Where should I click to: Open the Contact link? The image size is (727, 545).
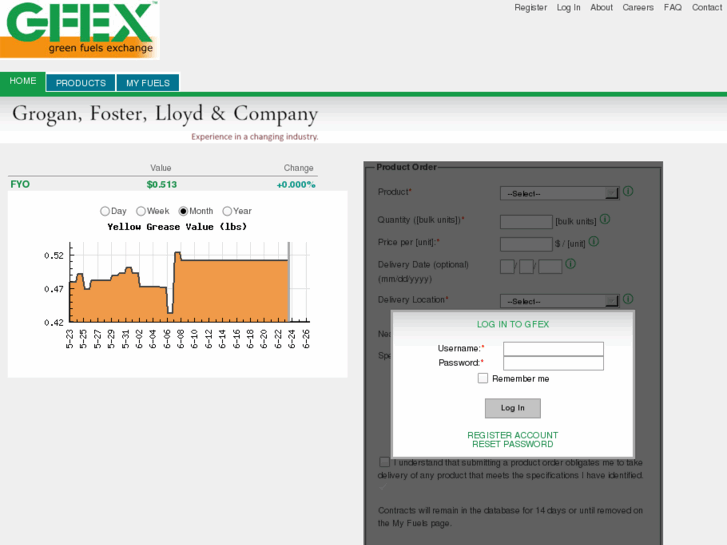(x=707, y=7)
